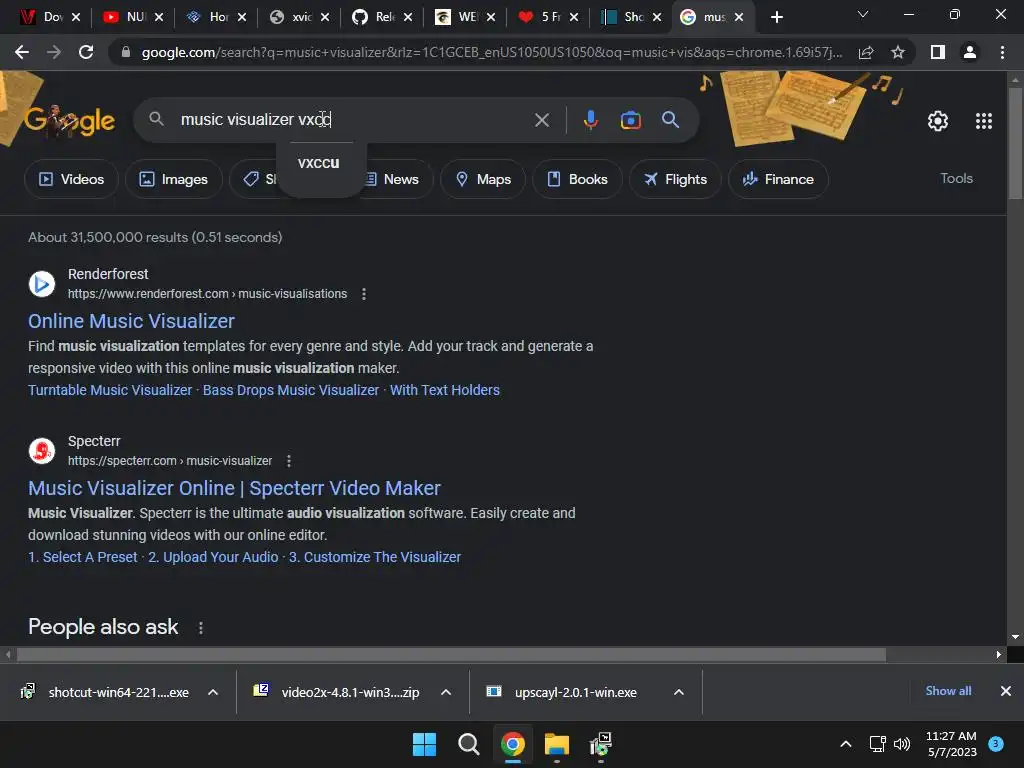The image size is (1024, 768).
Task: Filter results by Maps
Action: 483,179
